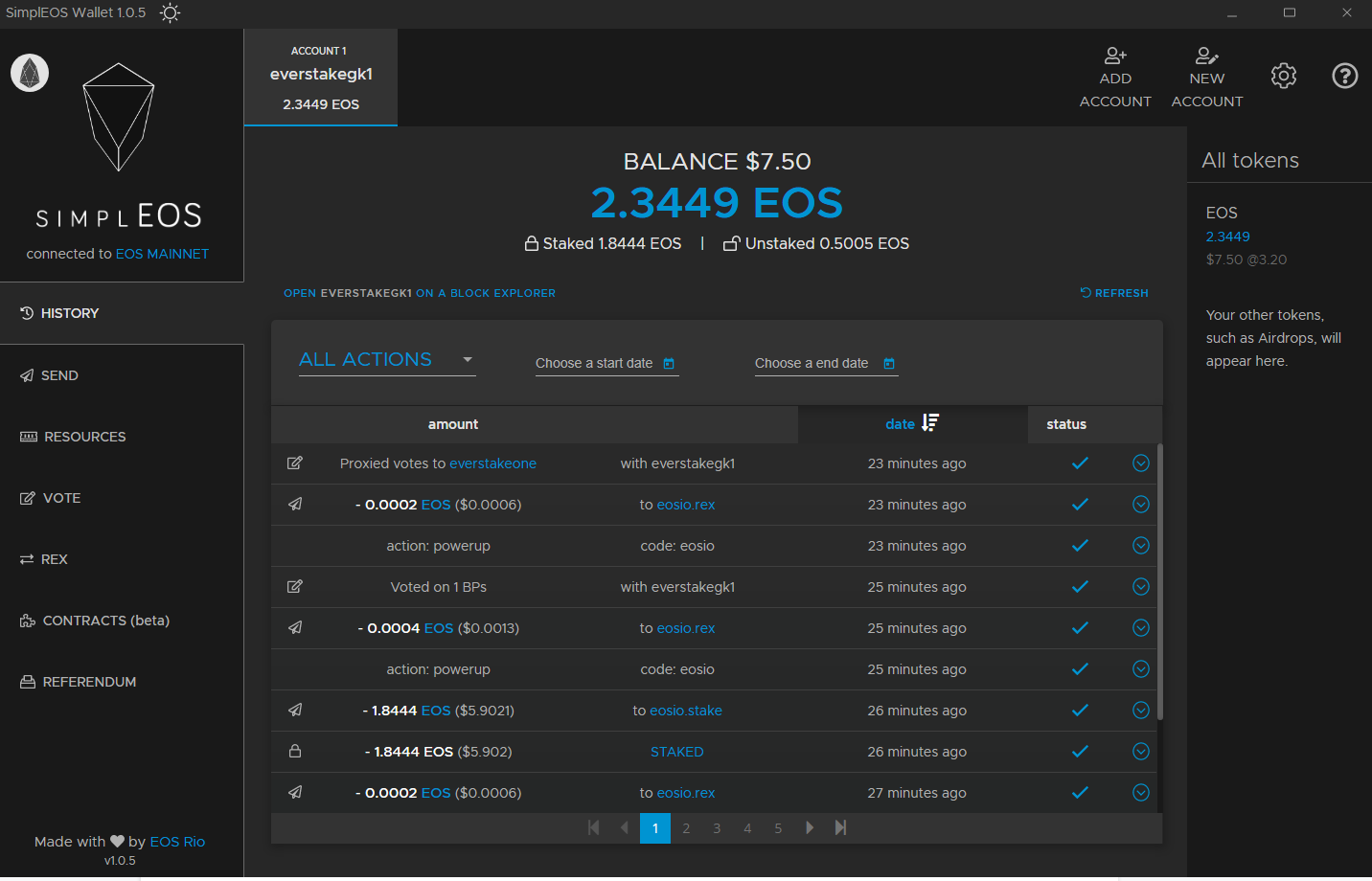Click status checkmark of STAKED row

pos(1080,752)
